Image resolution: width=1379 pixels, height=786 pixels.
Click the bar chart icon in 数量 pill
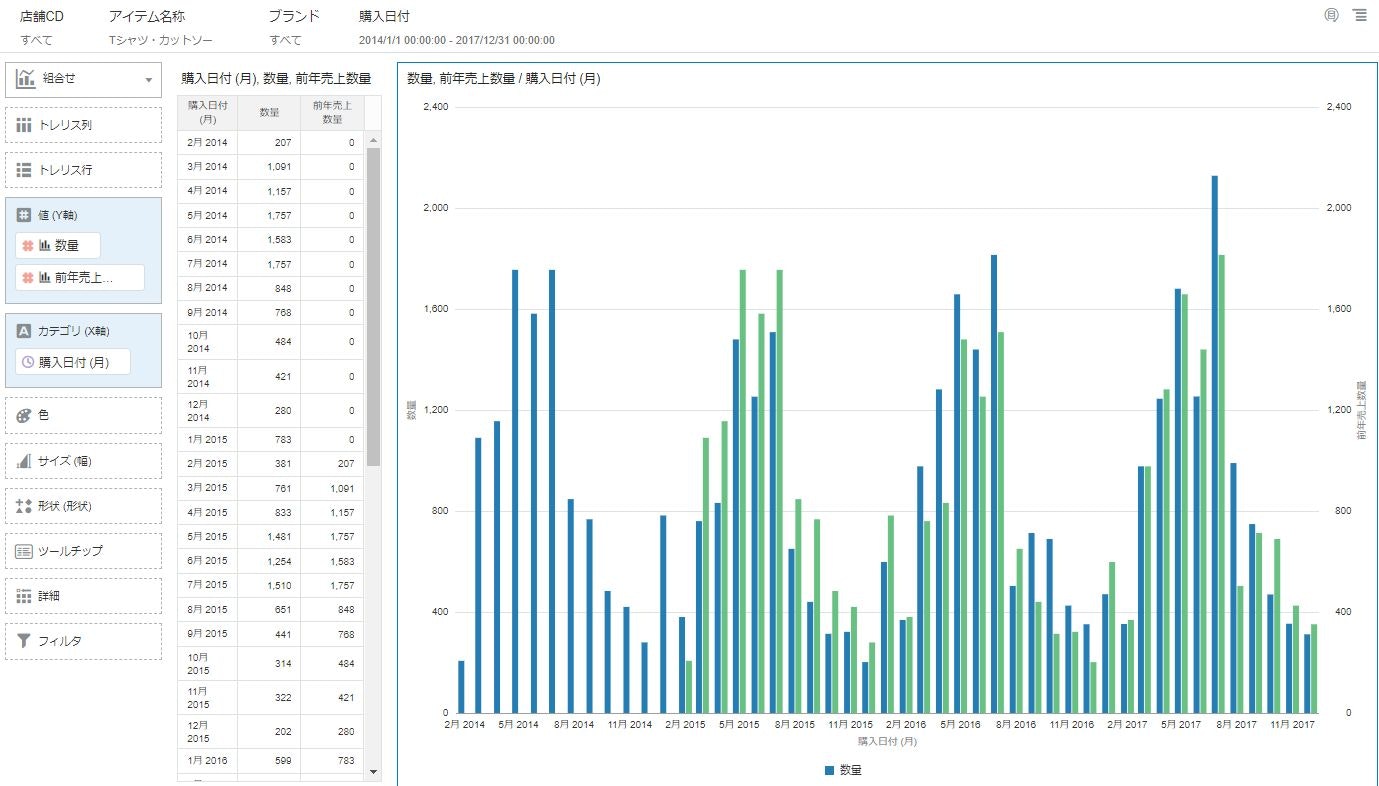pos(45,246)
